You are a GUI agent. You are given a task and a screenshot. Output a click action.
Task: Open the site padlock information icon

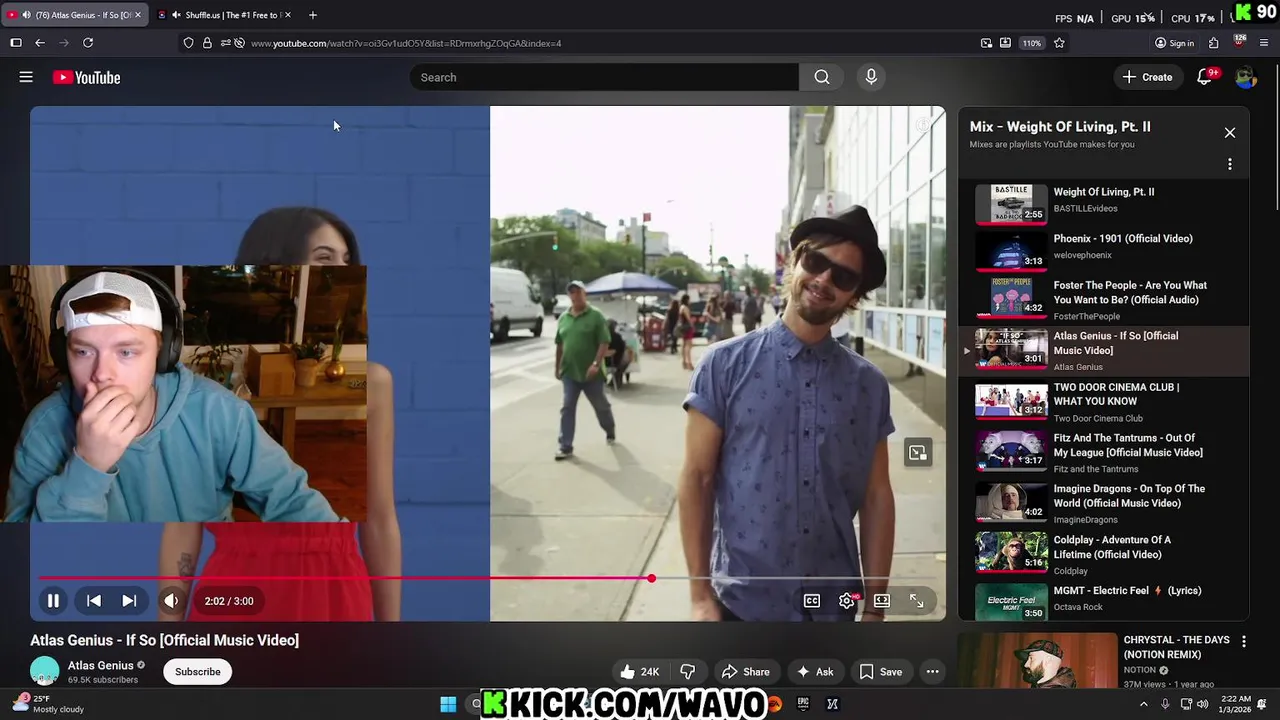coord(207,43)
